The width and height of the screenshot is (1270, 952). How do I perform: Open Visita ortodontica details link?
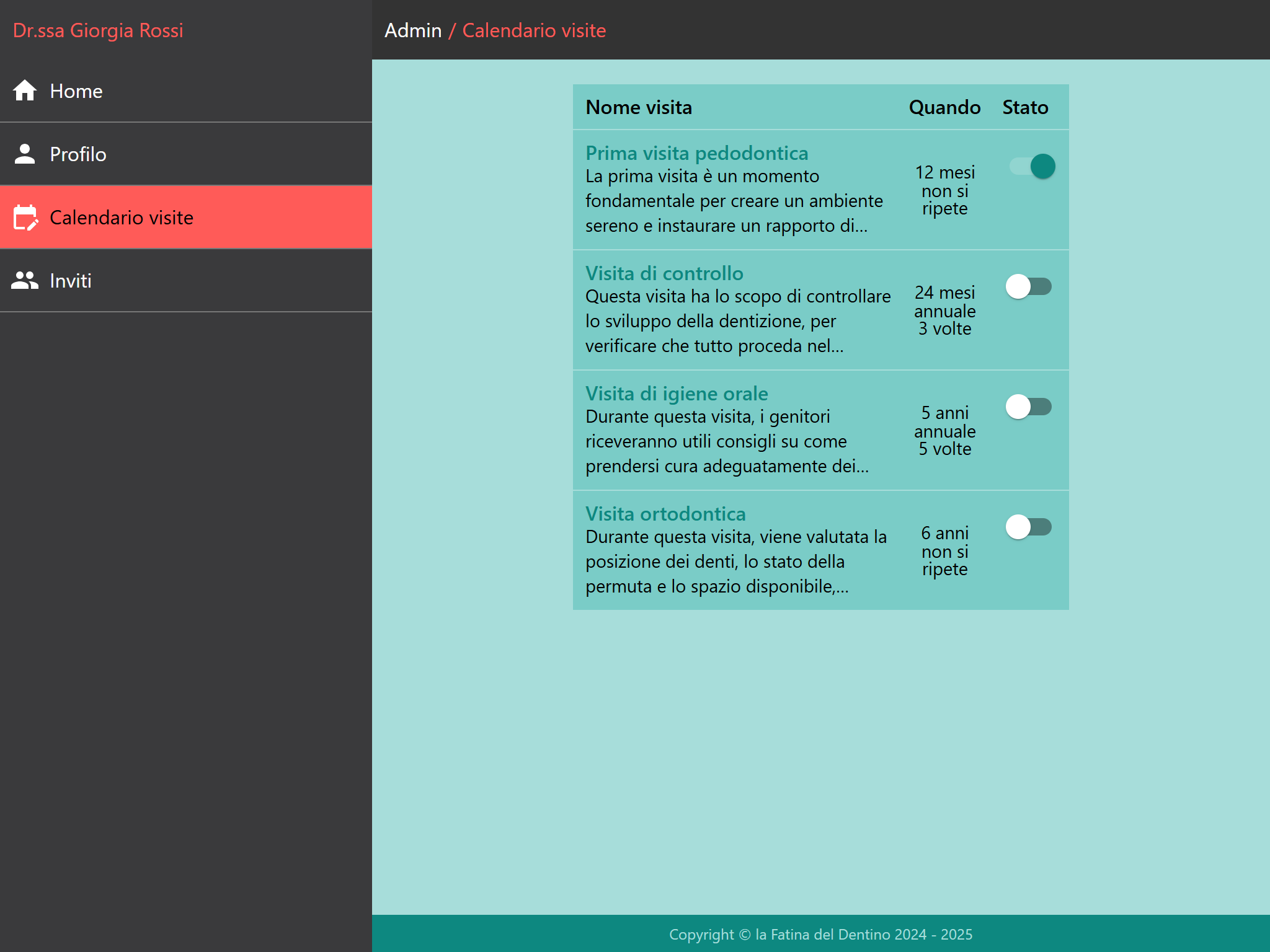point(665,514)
